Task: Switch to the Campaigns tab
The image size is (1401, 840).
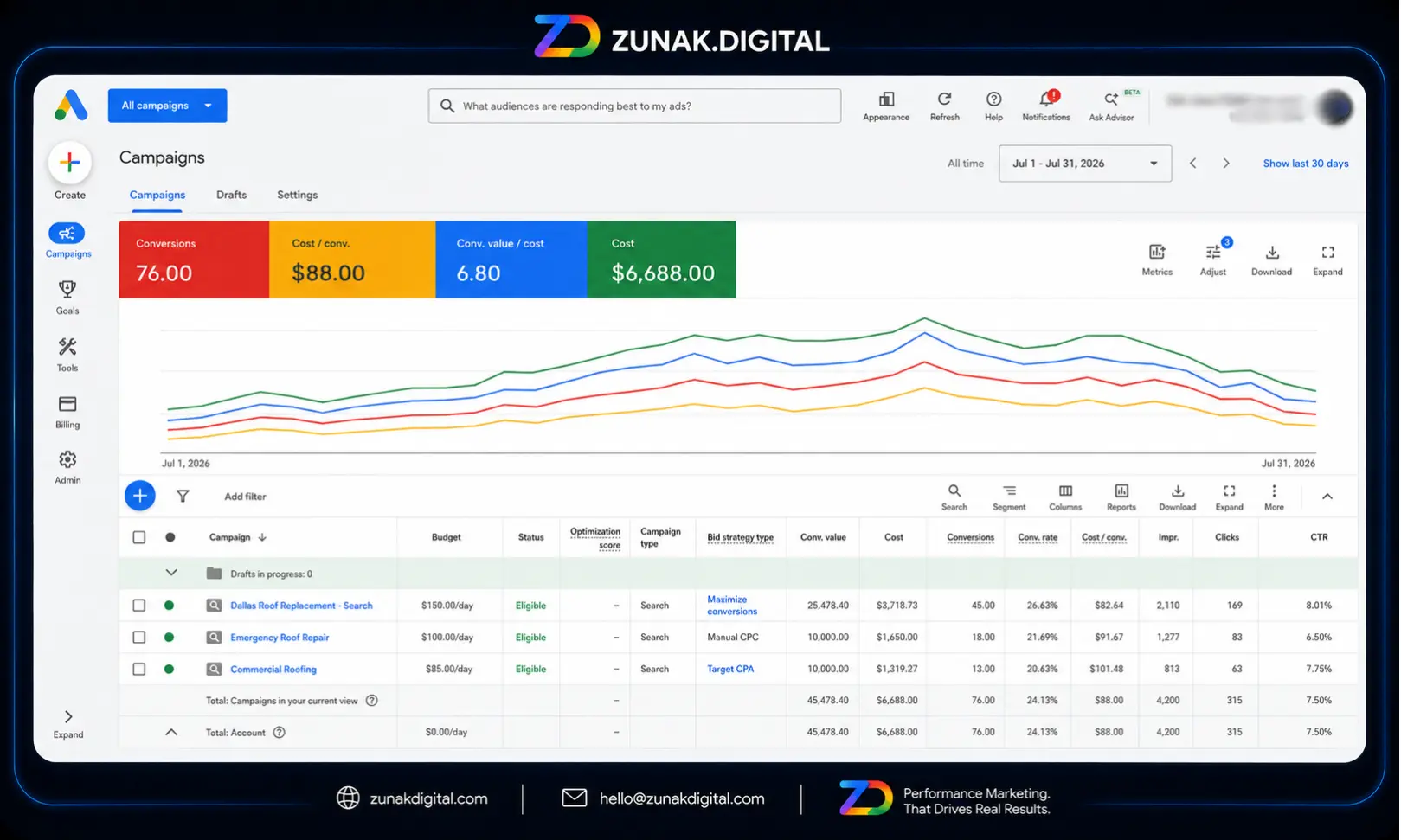Action: (157, 195)
